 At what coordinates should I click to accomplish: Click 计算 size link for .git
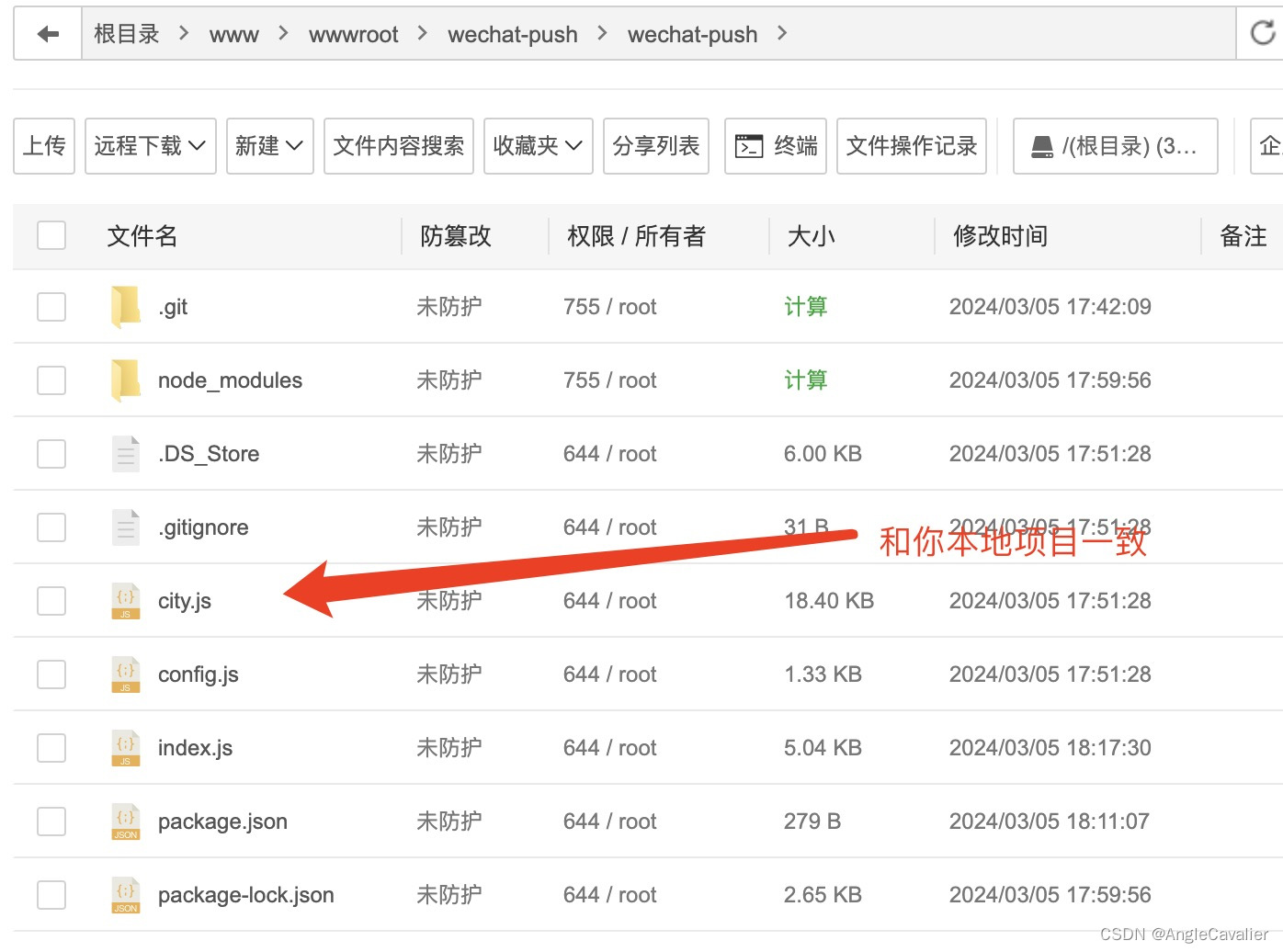(x=806, y=306)
